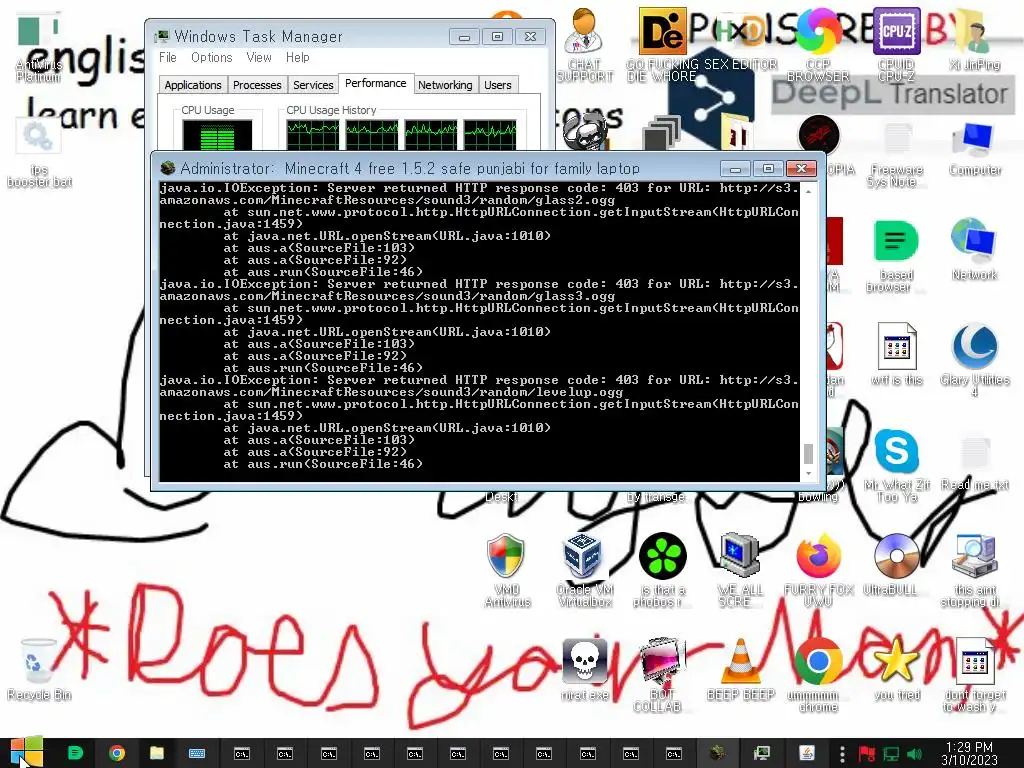
Task: Launch Oracle VM VirtualBox
Action: (x=584, y=570)
